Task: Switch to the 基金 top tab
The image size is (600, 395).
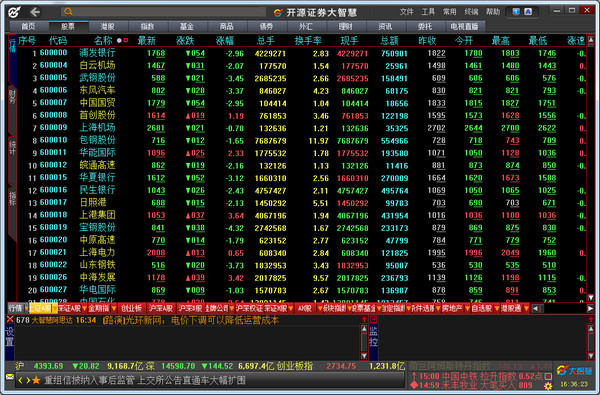Action: [x=187, y=26]
